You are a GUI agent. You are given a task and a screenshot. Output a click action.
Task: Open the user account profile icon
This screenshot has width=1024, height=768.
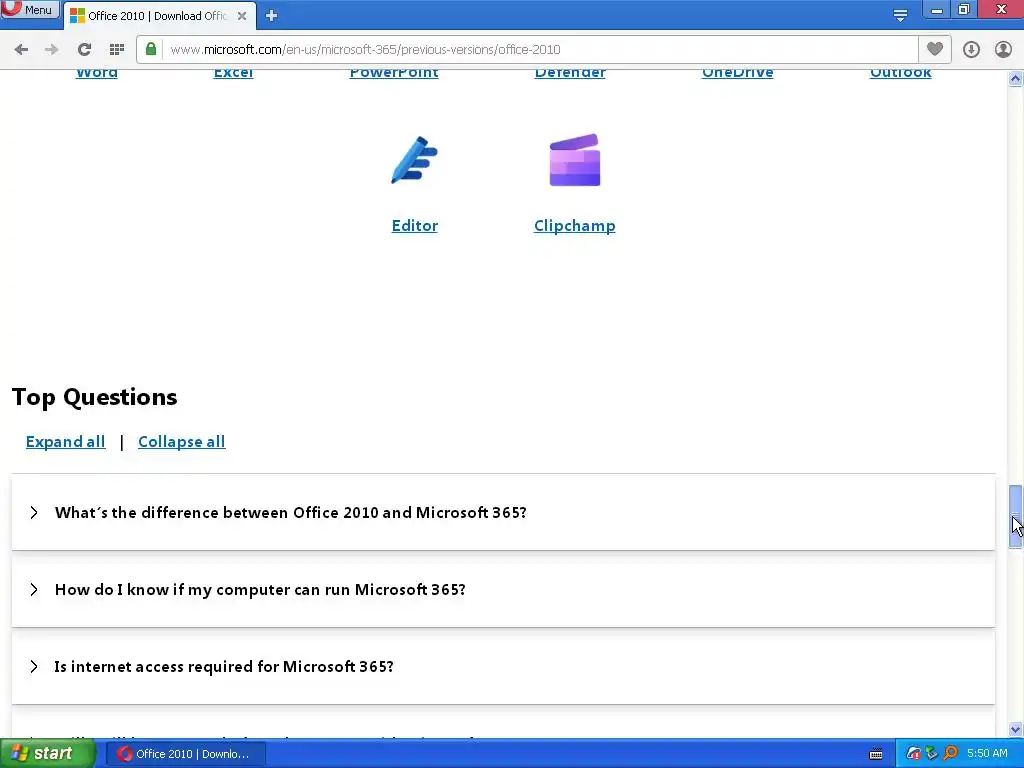click(x=1003, y=50)
